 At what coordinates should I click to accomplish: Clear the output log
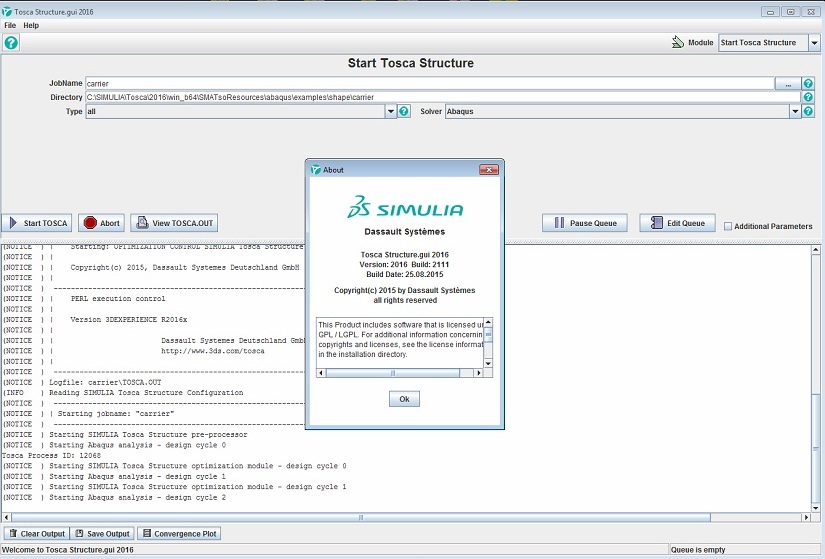pyautogui.click(x=37, y=533)
